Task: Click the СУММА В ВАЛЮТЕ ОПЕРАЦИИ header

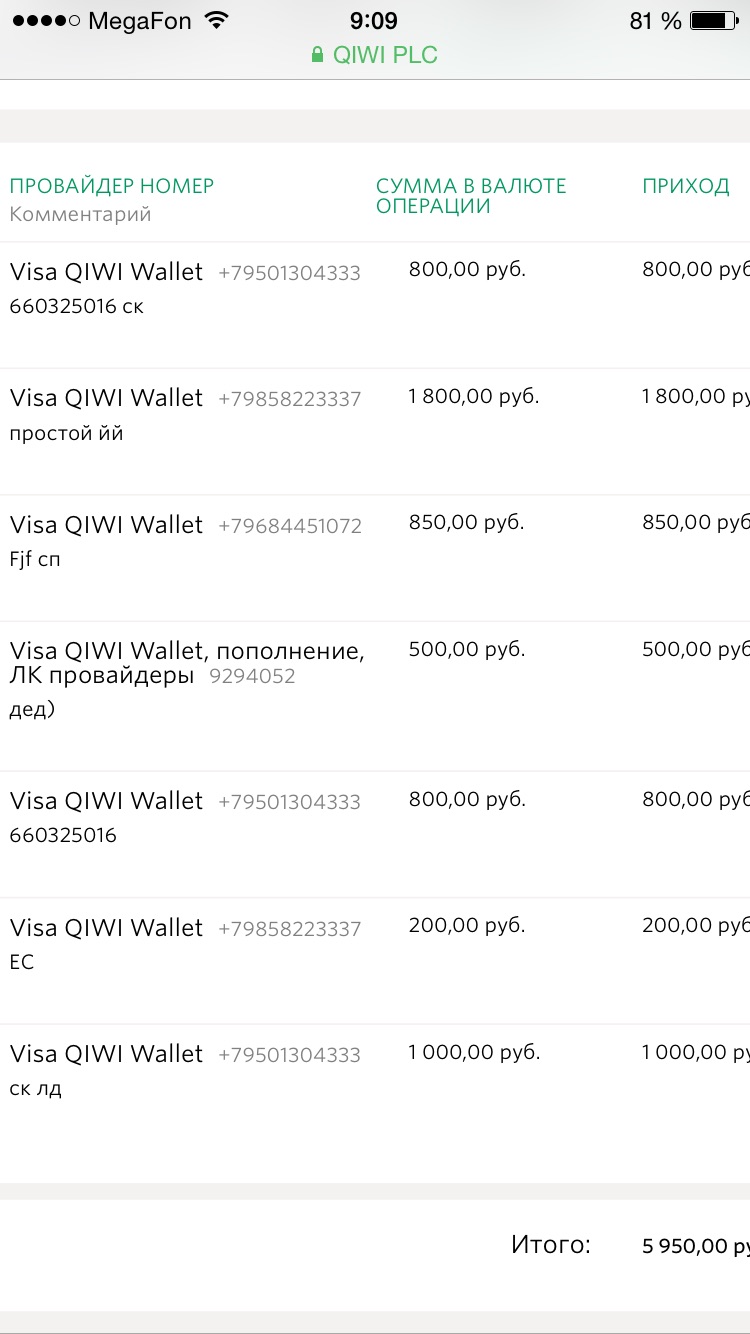Action: pyautogui.click(x=471, y=196)
